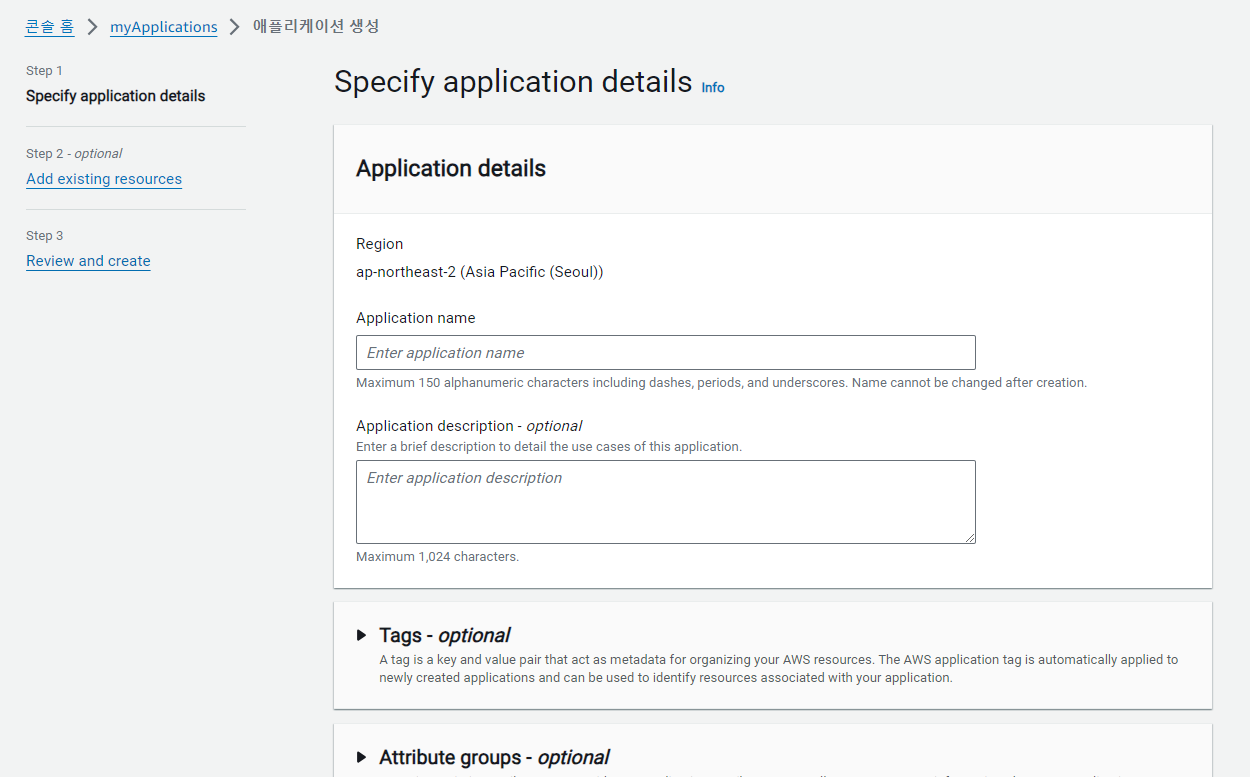Screen dimensions: 1250x777
Task: Click the "Tags - optional" heading text
Action: coord(444,635)
